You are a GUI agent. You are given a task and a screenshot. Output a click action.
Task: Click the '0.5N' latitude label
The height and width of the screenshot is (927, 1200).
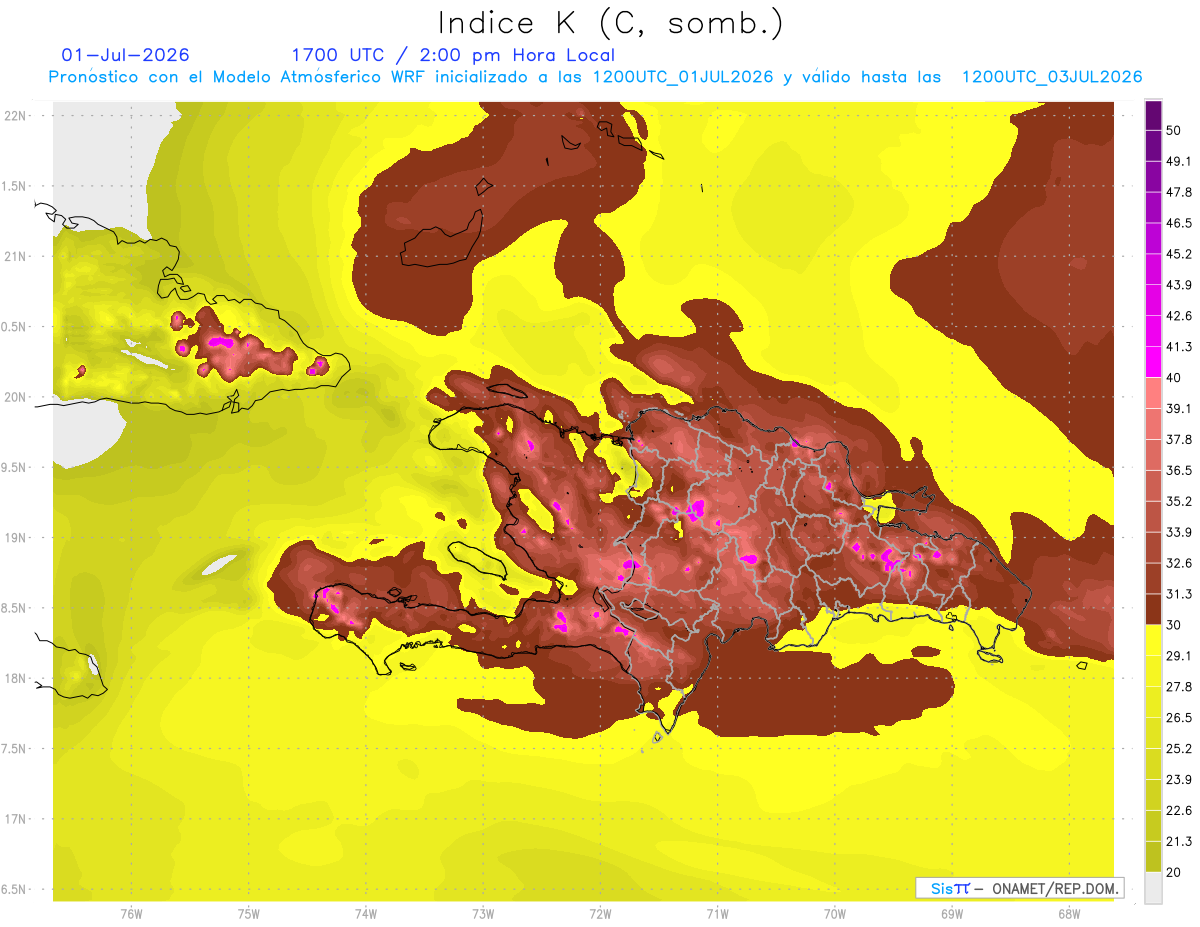[x=15, y=327]
